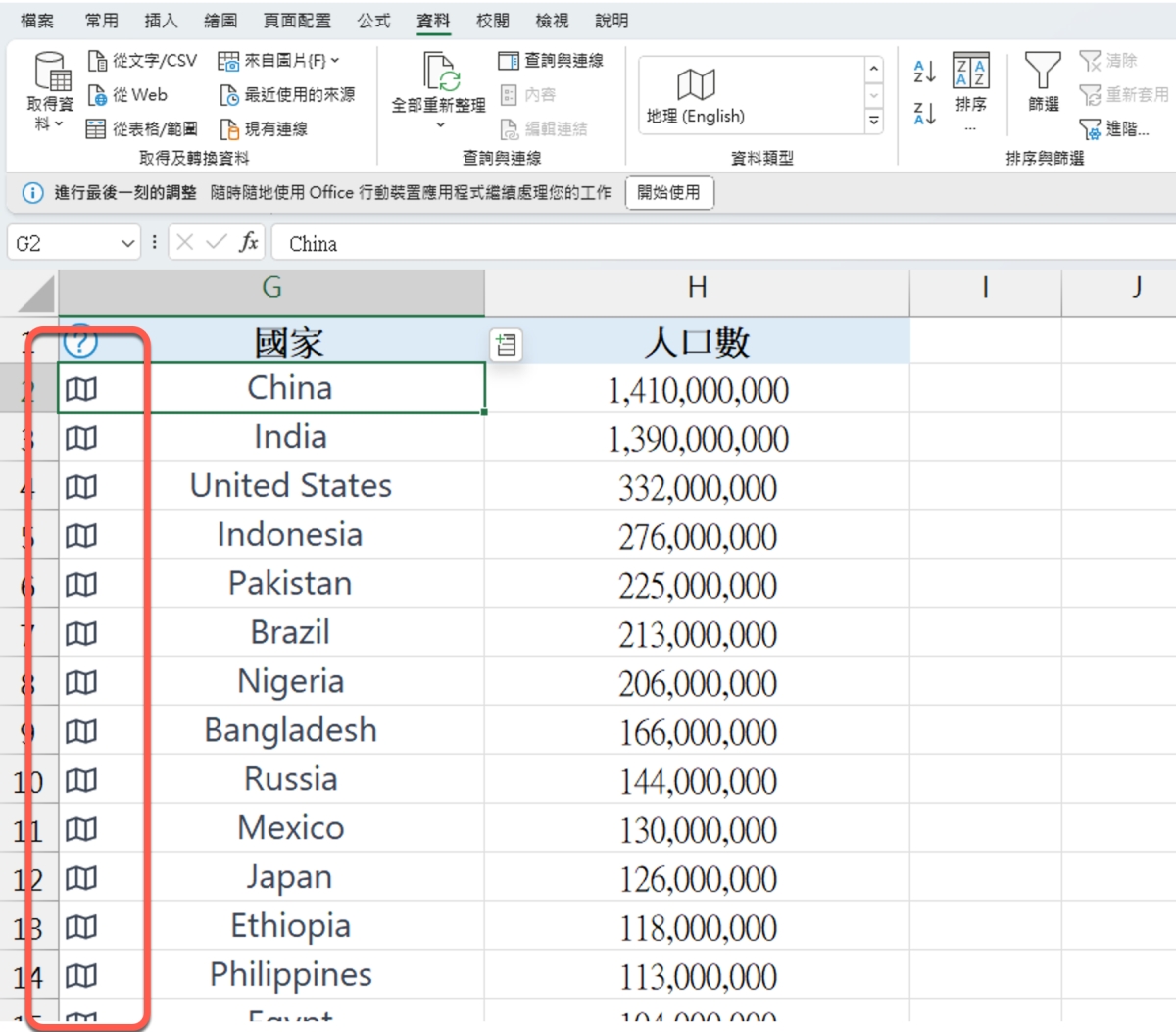This screenshot has height=1032, width=1176.
Task: Click the map icon beside China
Action: [x=81, y=390]
